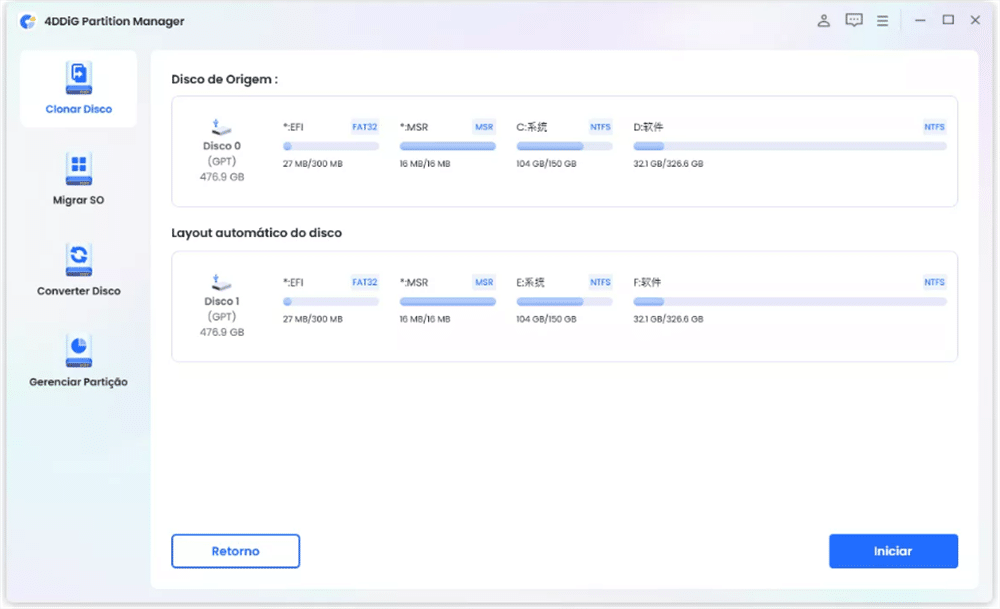The width and height of the screenshot is (1000, 609).
Task: Click the FAT32 tag on Disco 1 EFI
Action: tap(365, 282)
